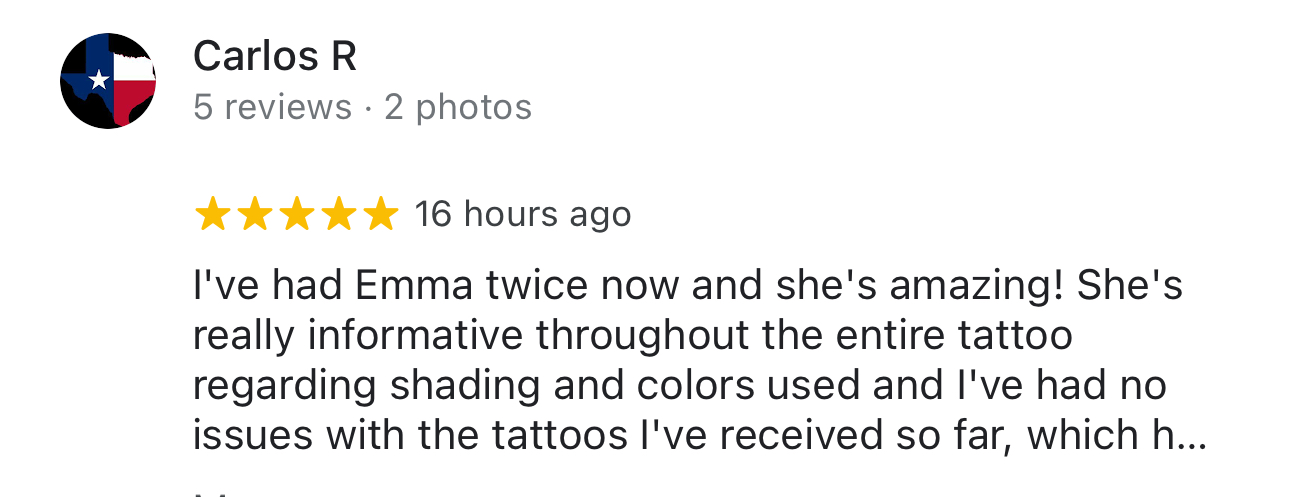Open the reviewer name Carlos R
This screenshot has width=1290, height=497.
[x=274, y=57]
